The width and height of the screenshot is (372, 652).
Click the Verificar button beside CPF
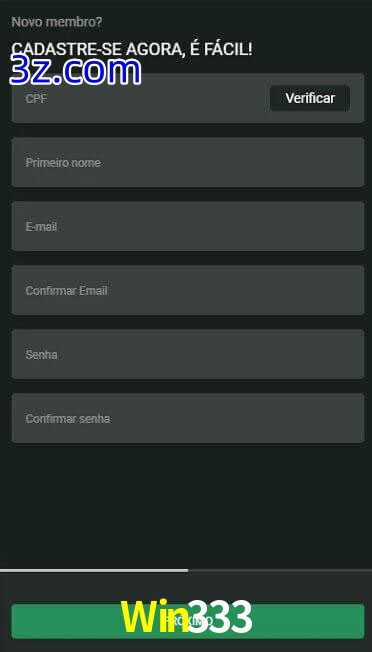pos(310,98)
